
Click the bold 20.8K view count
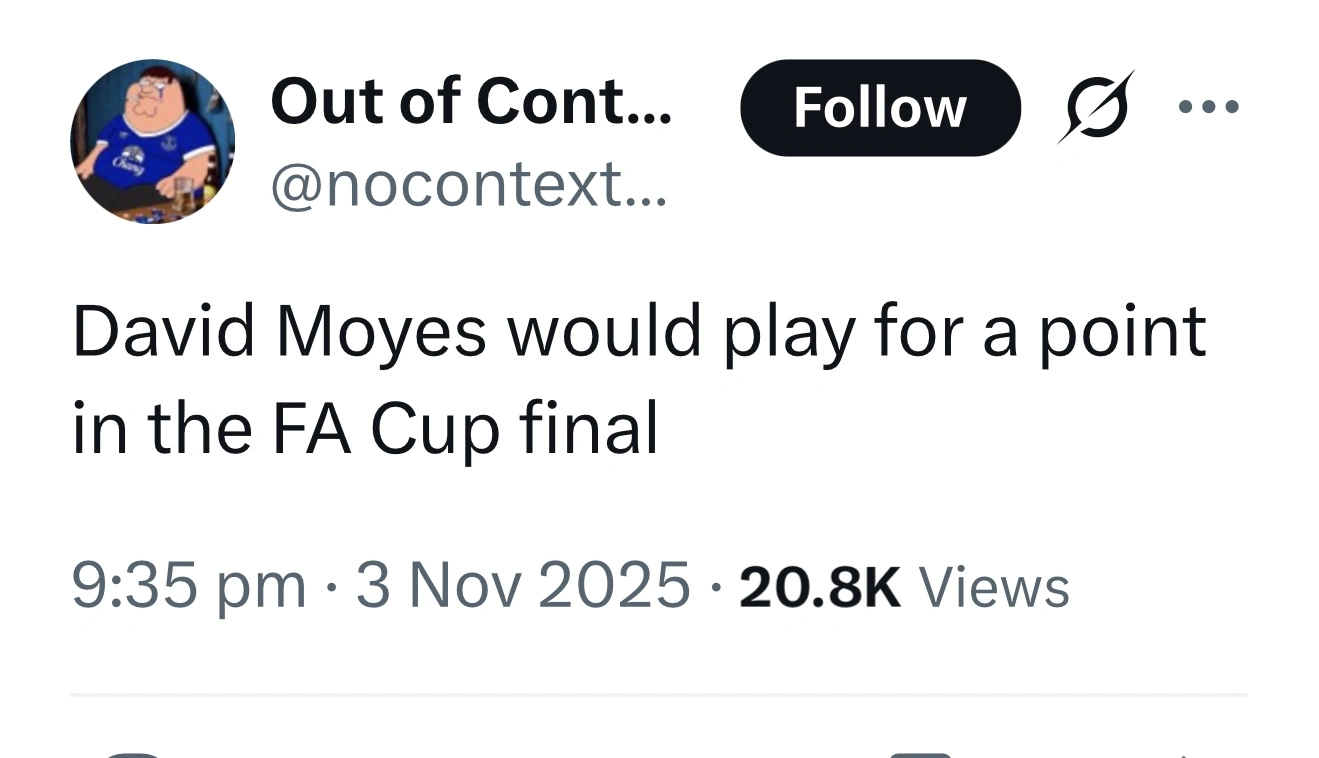point(819,587)
